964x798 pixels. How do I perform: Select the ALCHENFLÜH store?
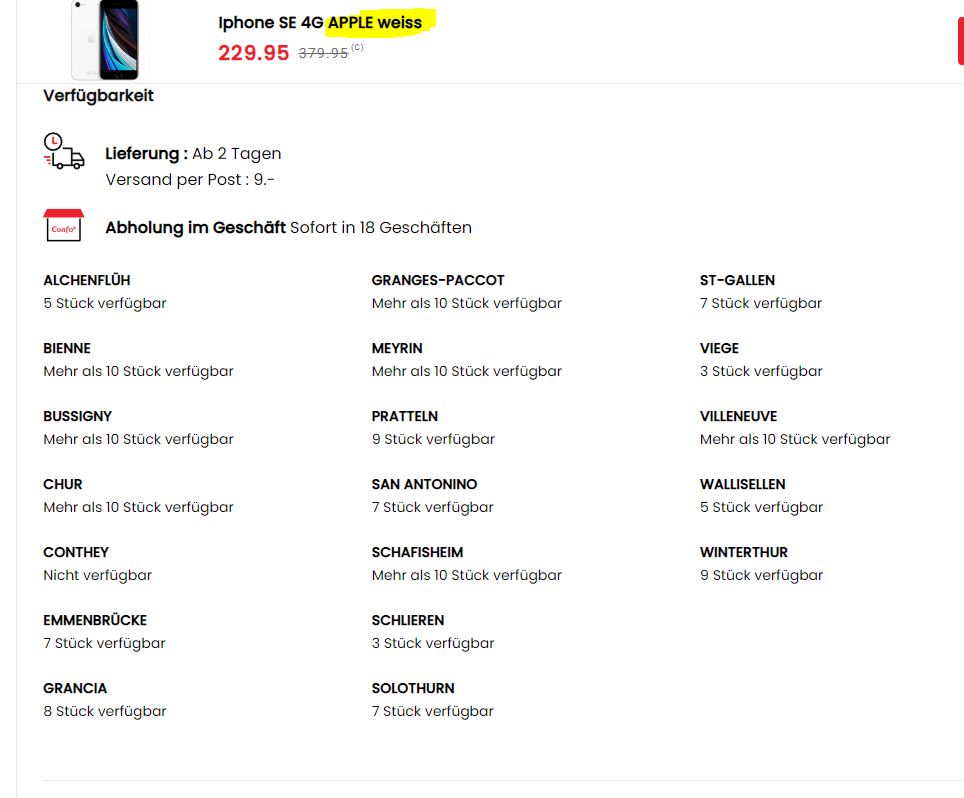(x=86, y=280)
